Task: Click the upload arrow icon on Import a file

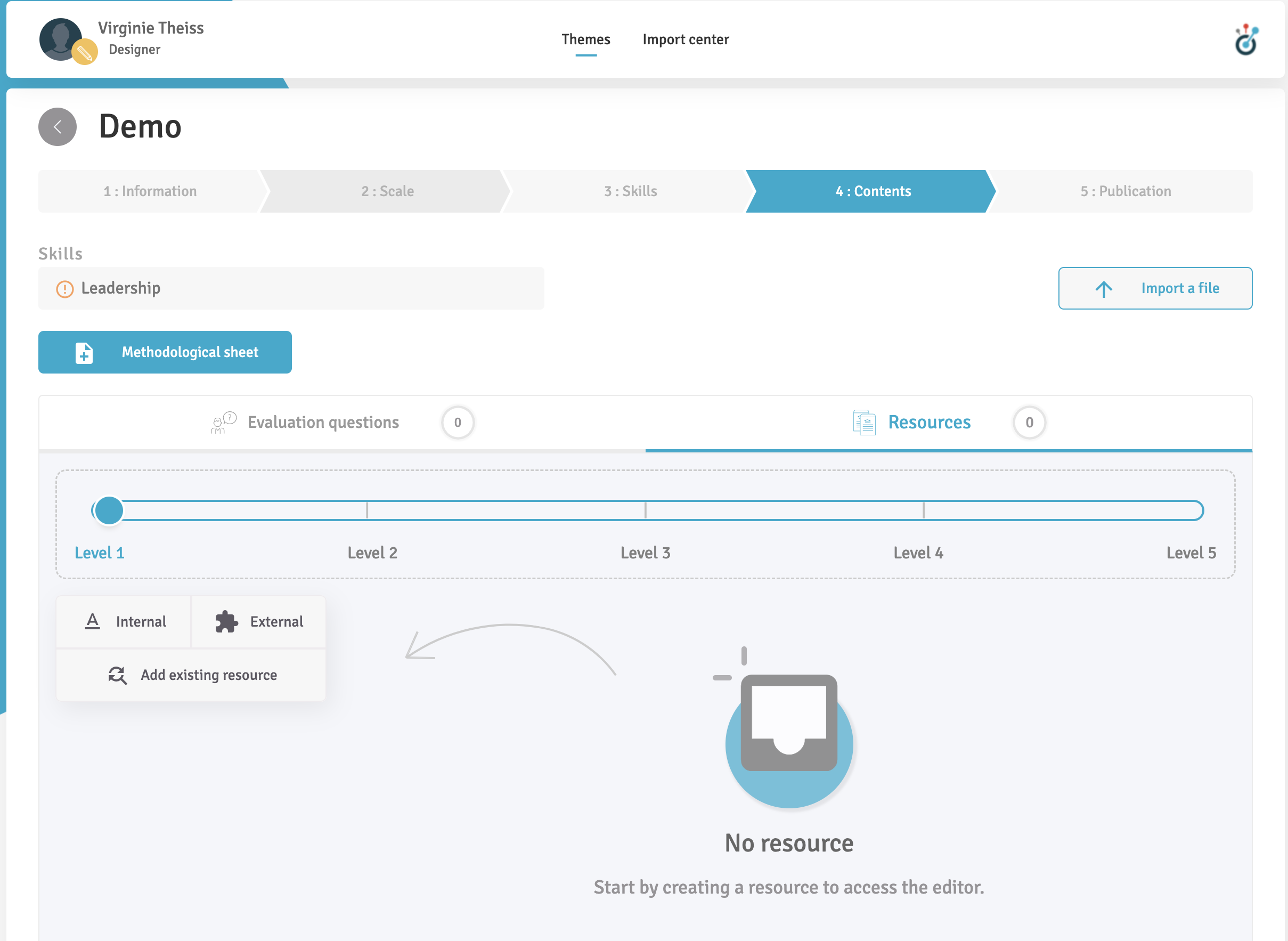Action: (x=1104, y=289)
